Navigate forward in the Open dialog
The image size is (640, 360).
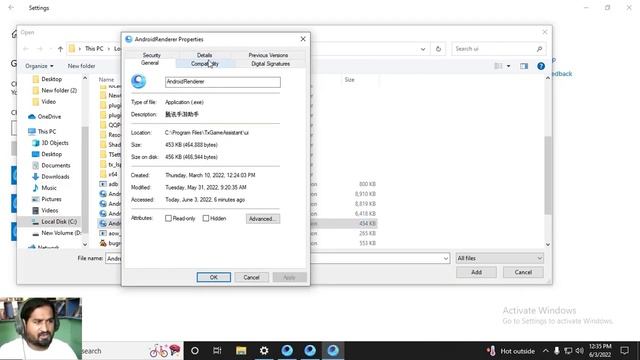click(x=40, y=49)
